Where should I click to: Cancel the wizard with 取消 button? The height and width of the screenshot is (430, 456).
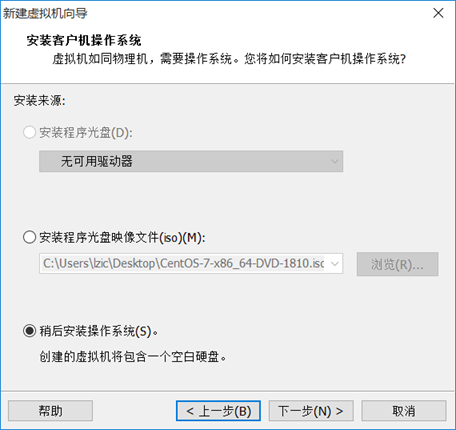pos(404,411)
